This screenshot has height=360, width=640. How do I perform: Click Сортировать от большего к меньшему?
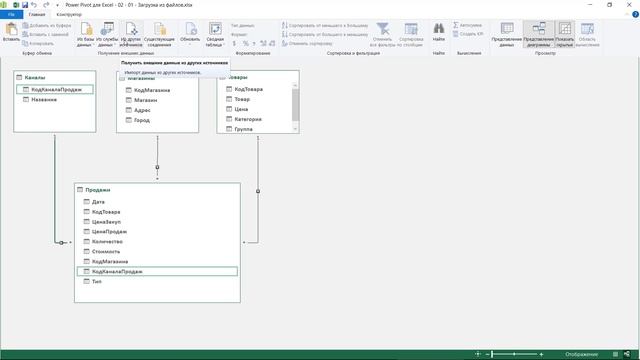[x=325, y=34]
